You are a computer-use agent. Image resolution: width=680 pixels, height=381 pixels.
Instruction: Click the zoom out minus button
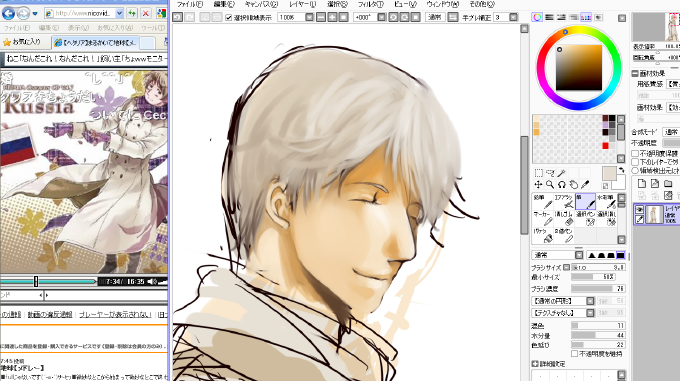tap(321, 17)
